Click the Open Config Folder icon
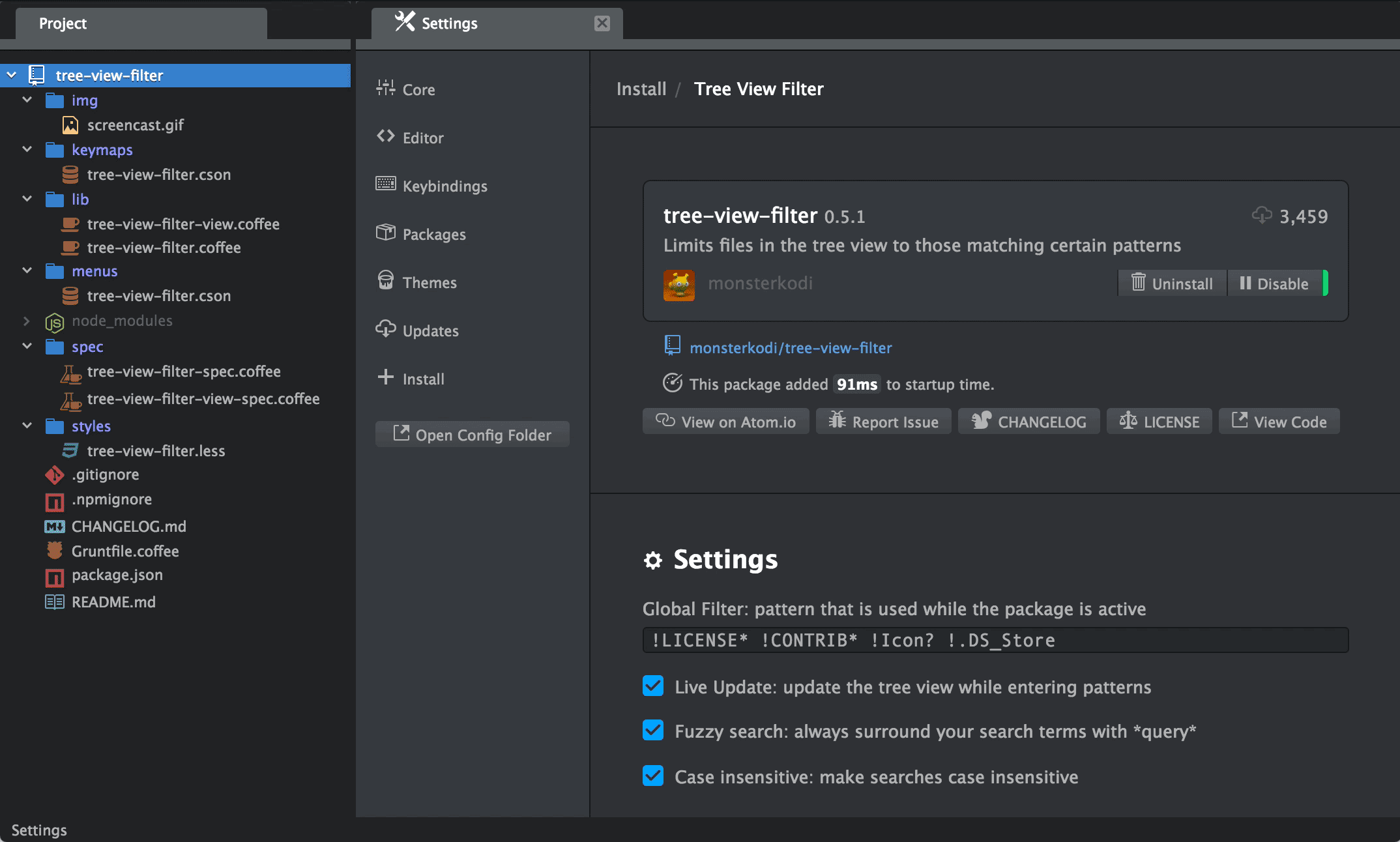Screen dimensions: 1400x842 coord(401,434)
